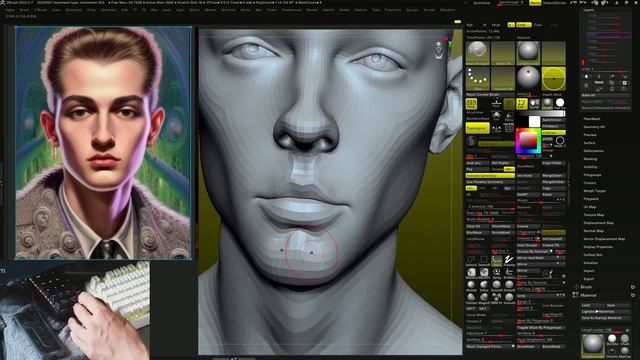Pick the SelectLasso brush icon
Screen dimensions: 640x360
pyautogui.click(x=471, y=260)
